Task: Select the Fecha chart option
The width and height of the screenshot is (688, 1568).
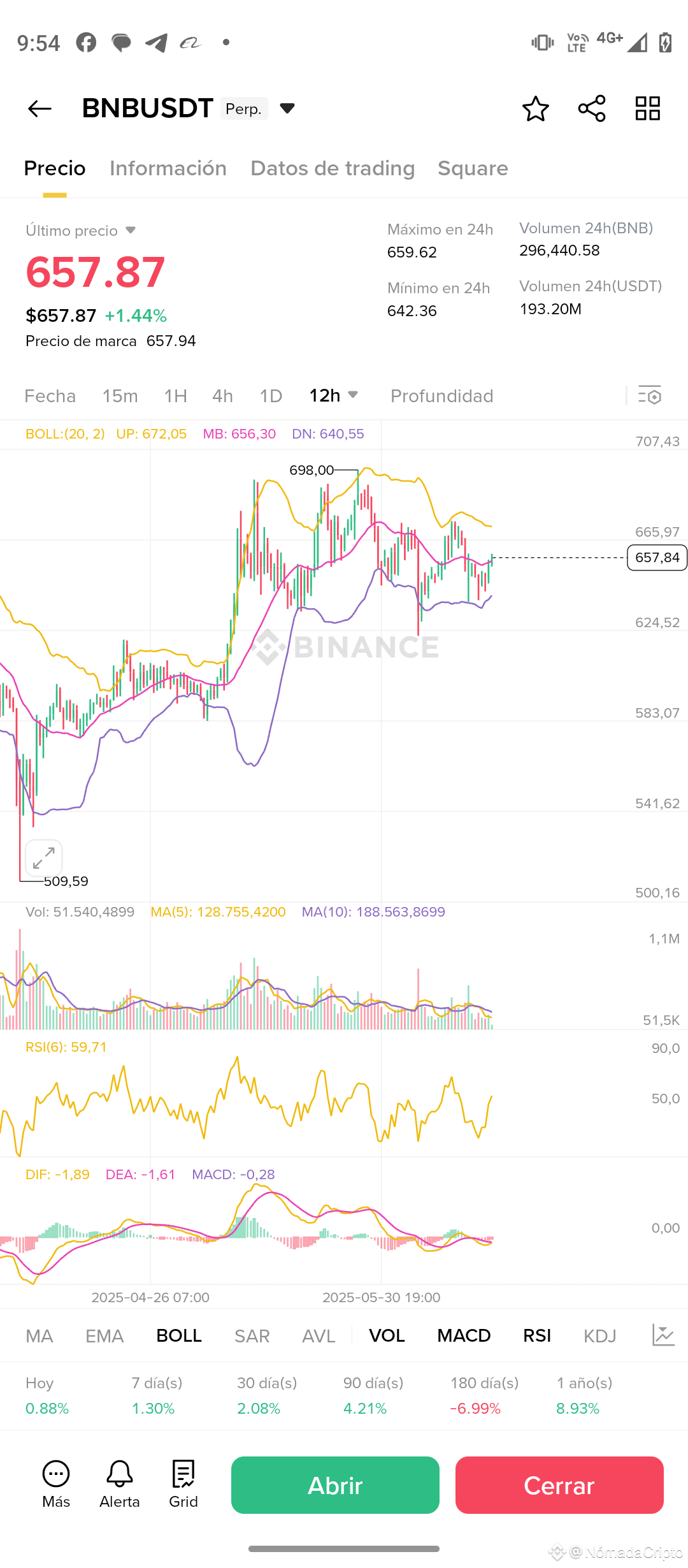Action: tap(50, 396)
